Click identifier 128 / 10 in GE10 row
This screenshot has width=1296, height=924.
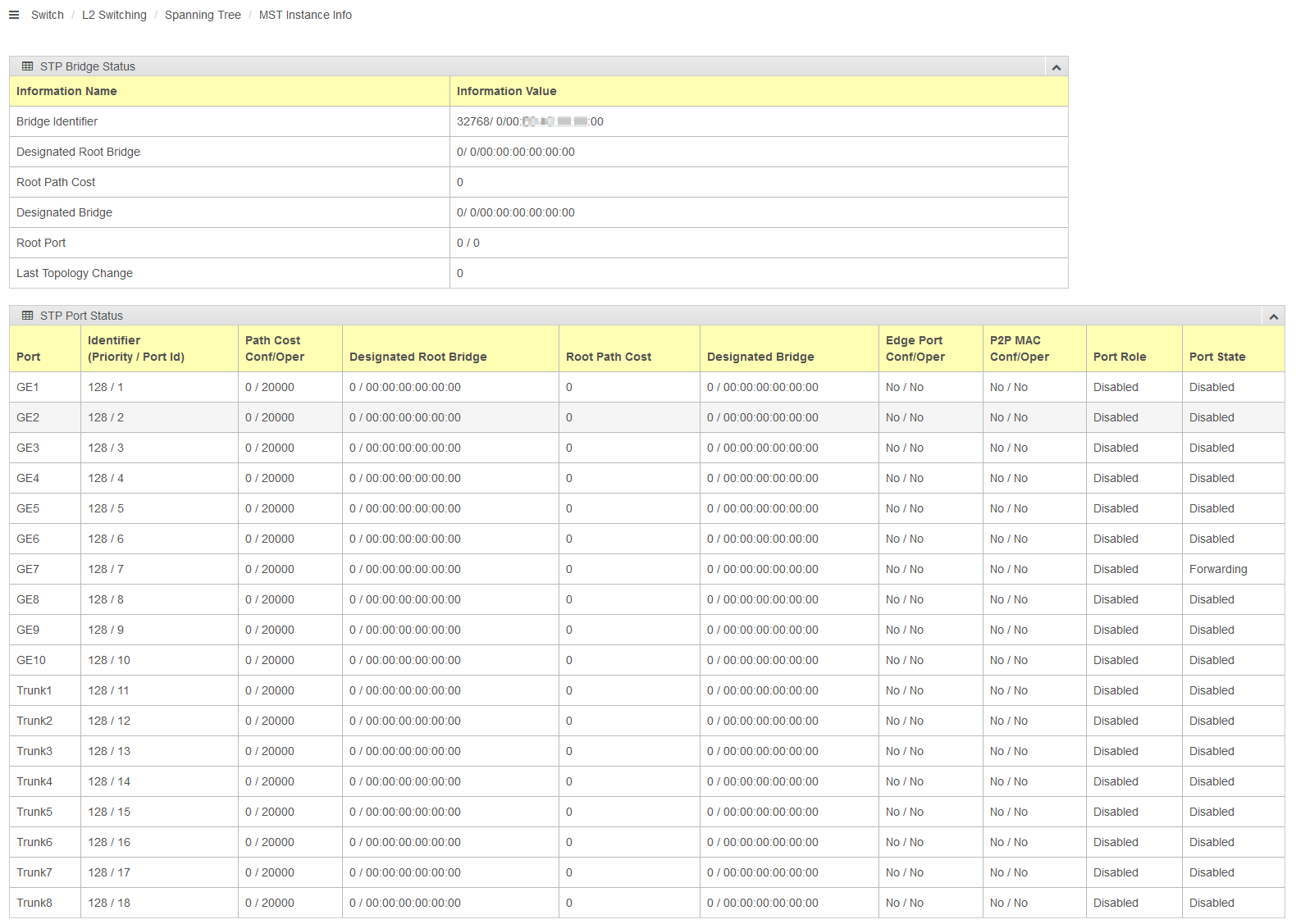pos(109,660)
